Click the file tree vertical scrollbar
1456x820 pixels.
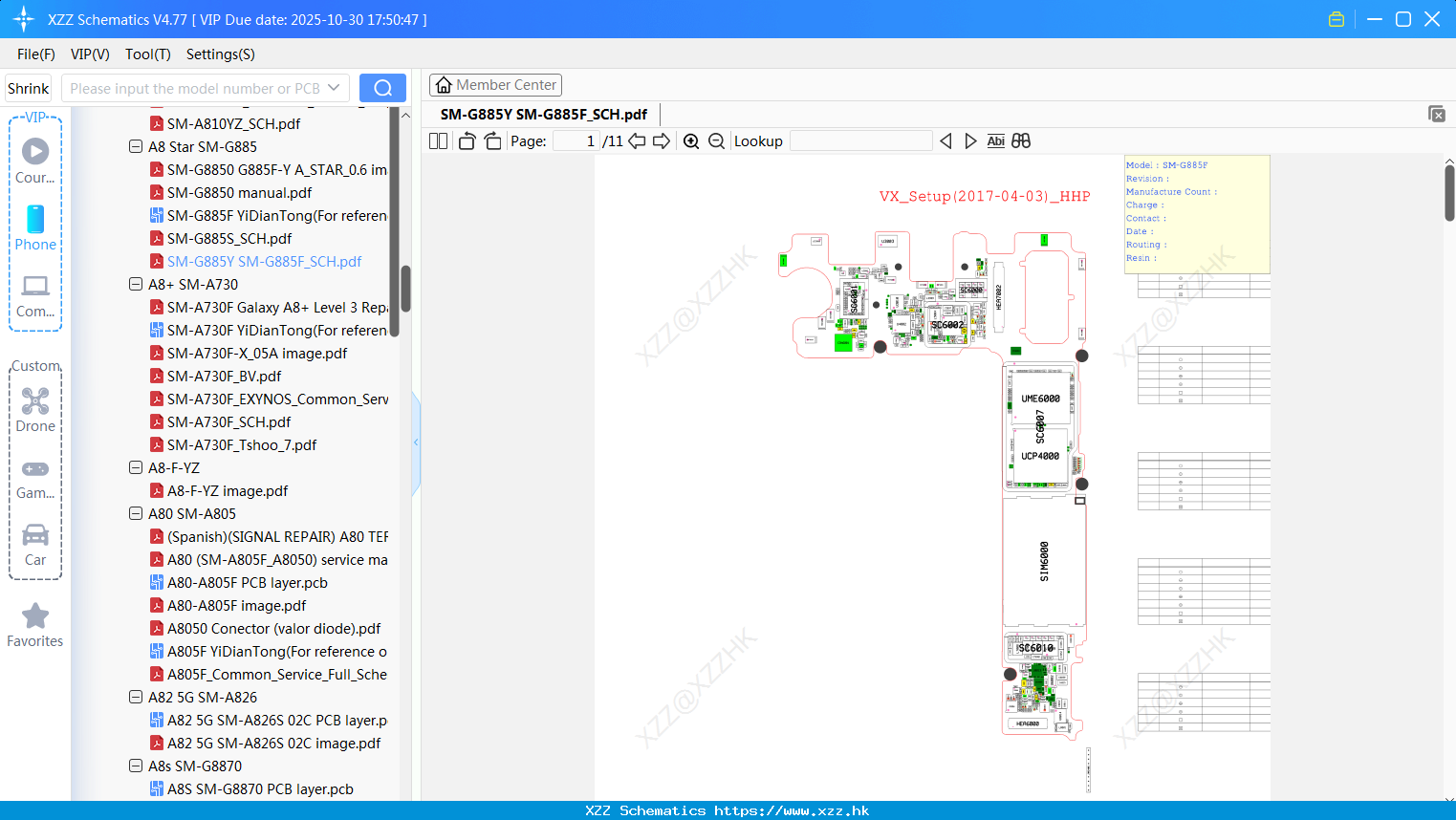(x=405, y=289)
